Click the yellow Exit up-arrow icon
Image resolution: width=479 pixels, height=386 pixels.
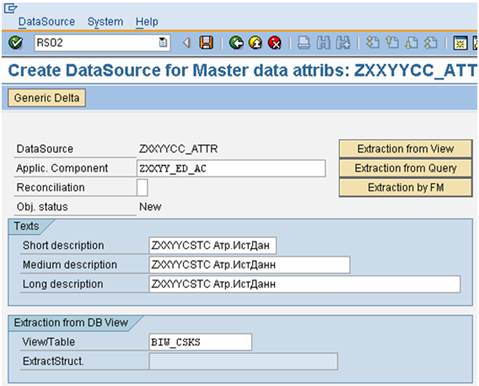click(255, 43)
